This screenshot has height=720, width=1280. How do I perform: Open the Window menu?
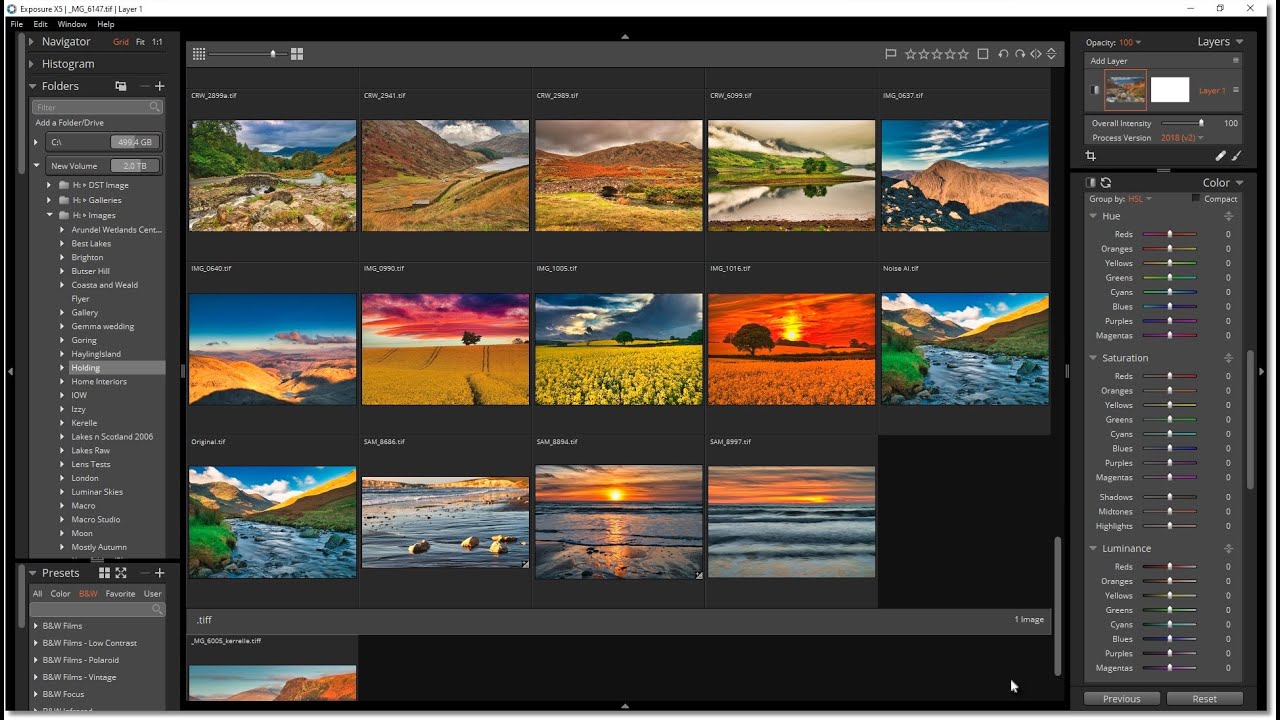pyautogui.click(x=72, y=24)
